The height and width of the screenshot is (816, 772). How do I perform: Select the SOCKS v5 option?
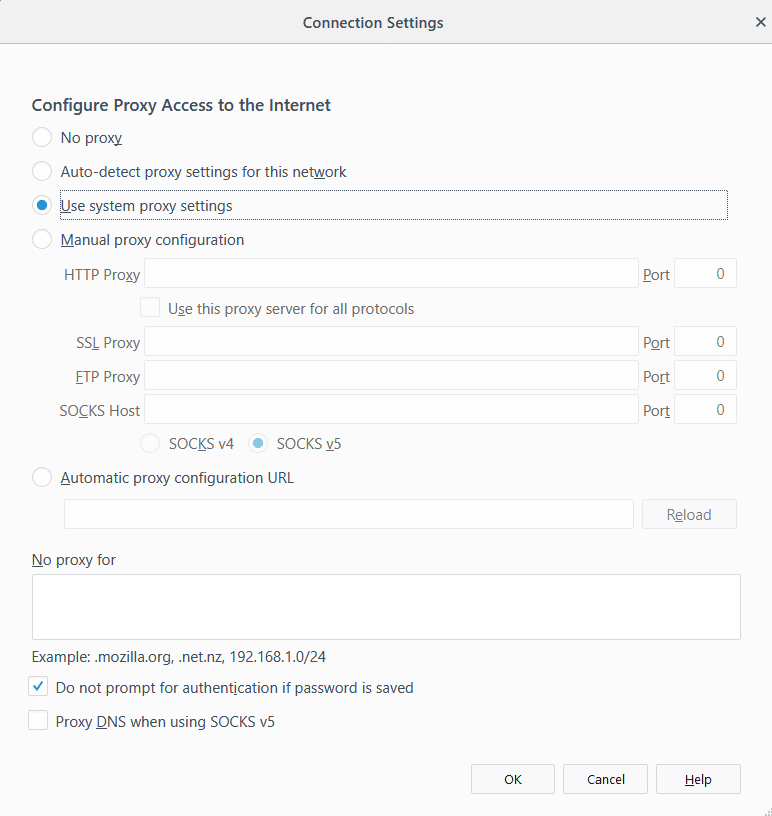[x=257, y=443]
